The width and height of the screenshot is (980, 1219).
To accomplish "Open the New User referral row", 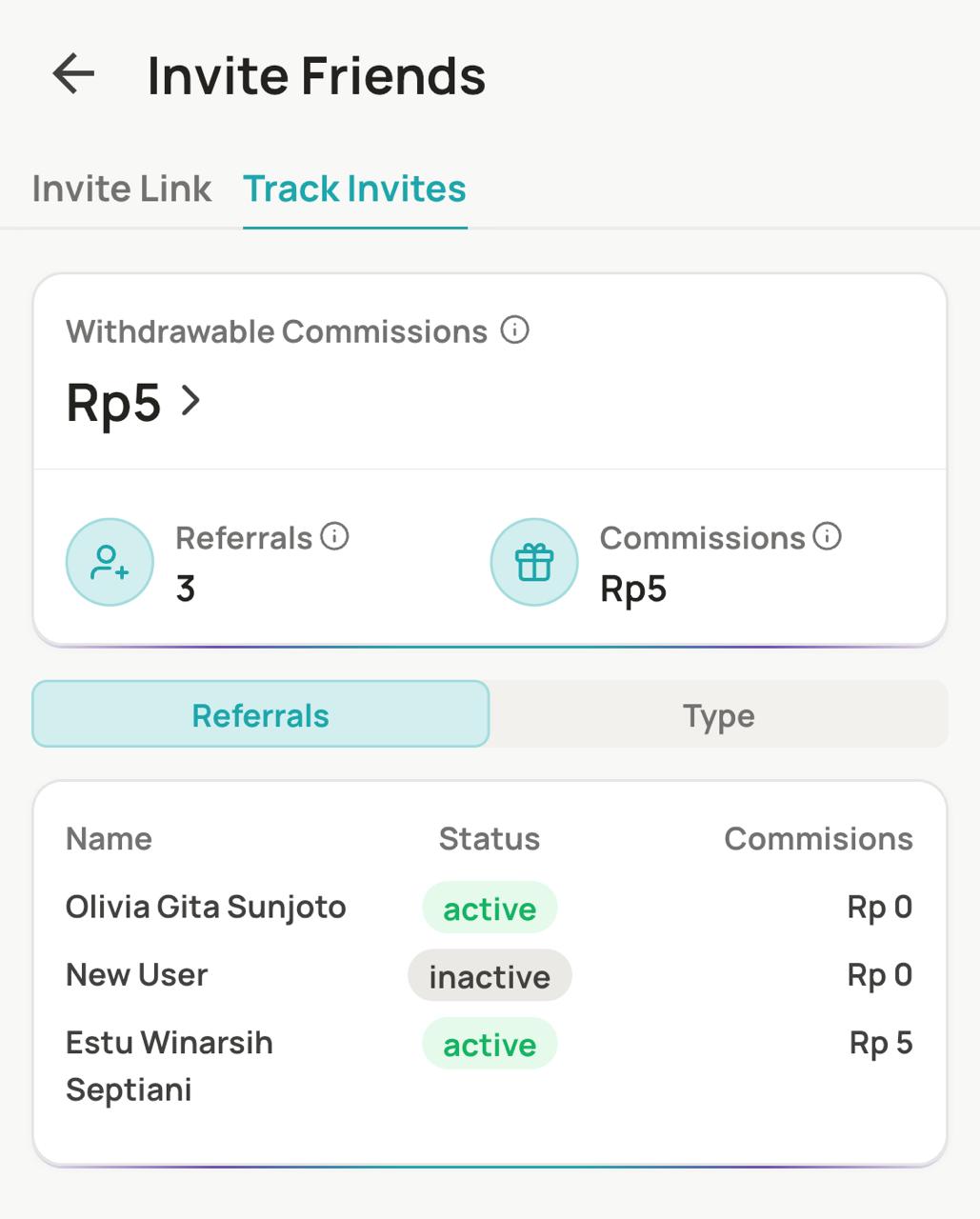I will pos(137,974).
